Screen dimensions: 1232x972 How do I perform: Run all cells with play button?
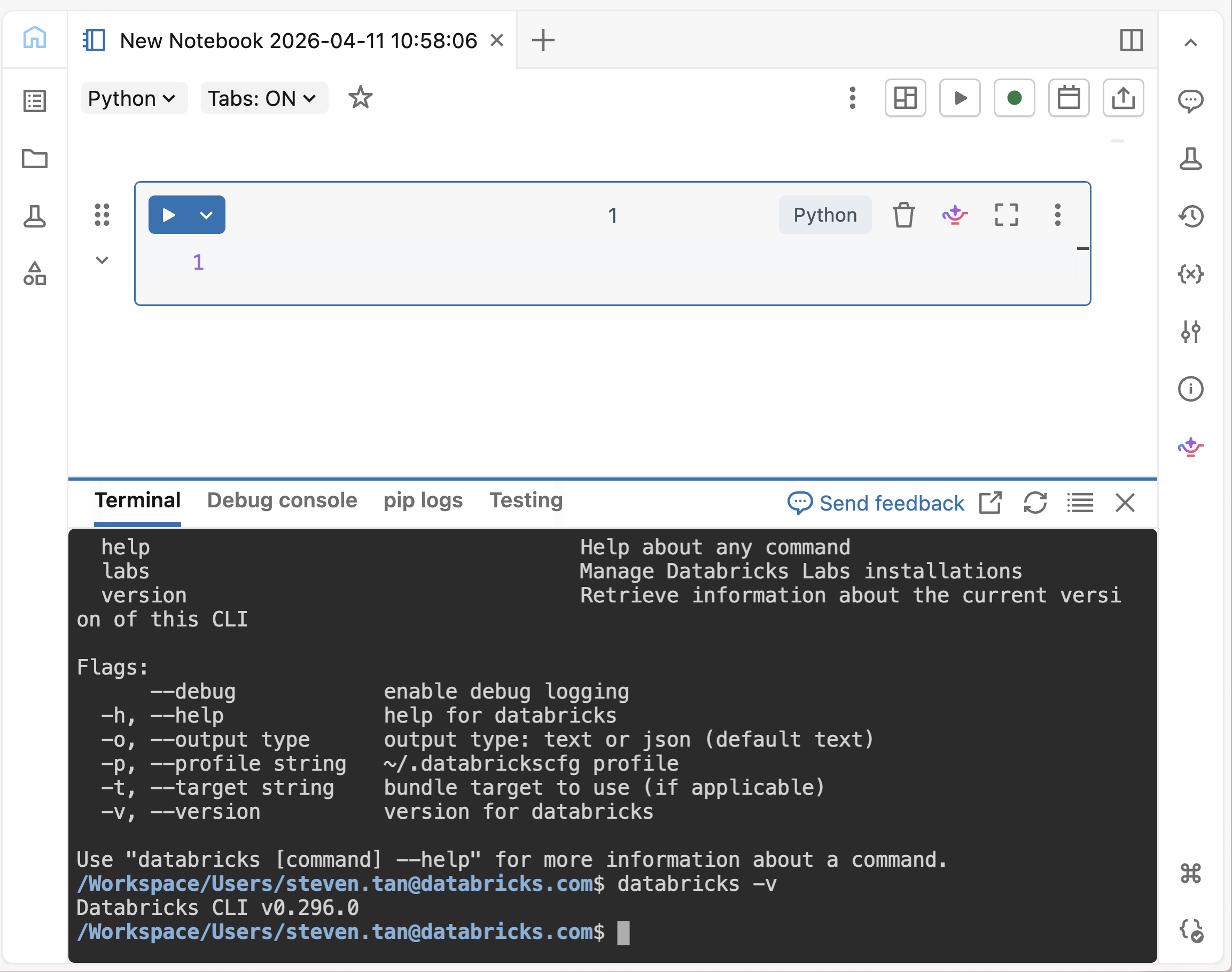(x=960, y=98)
